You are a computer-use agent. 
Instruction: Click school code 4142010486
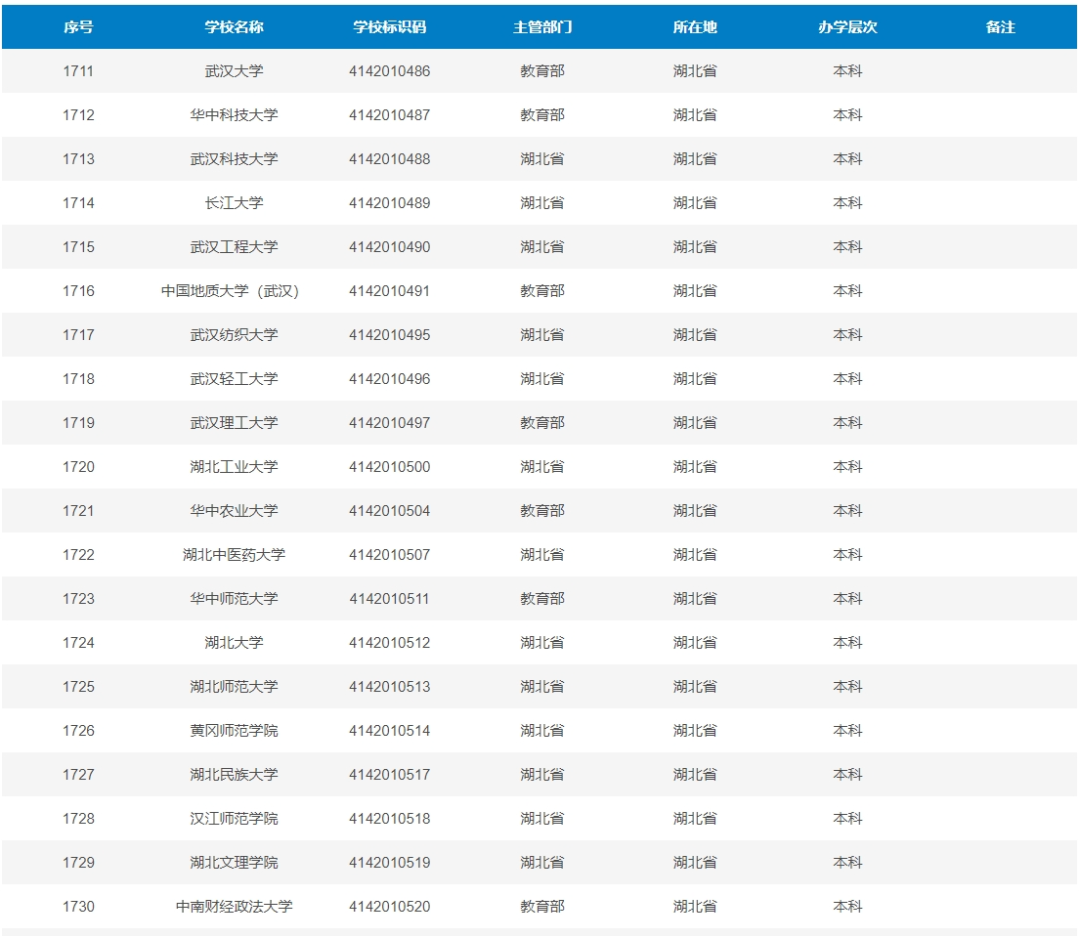tap(389, 71)
